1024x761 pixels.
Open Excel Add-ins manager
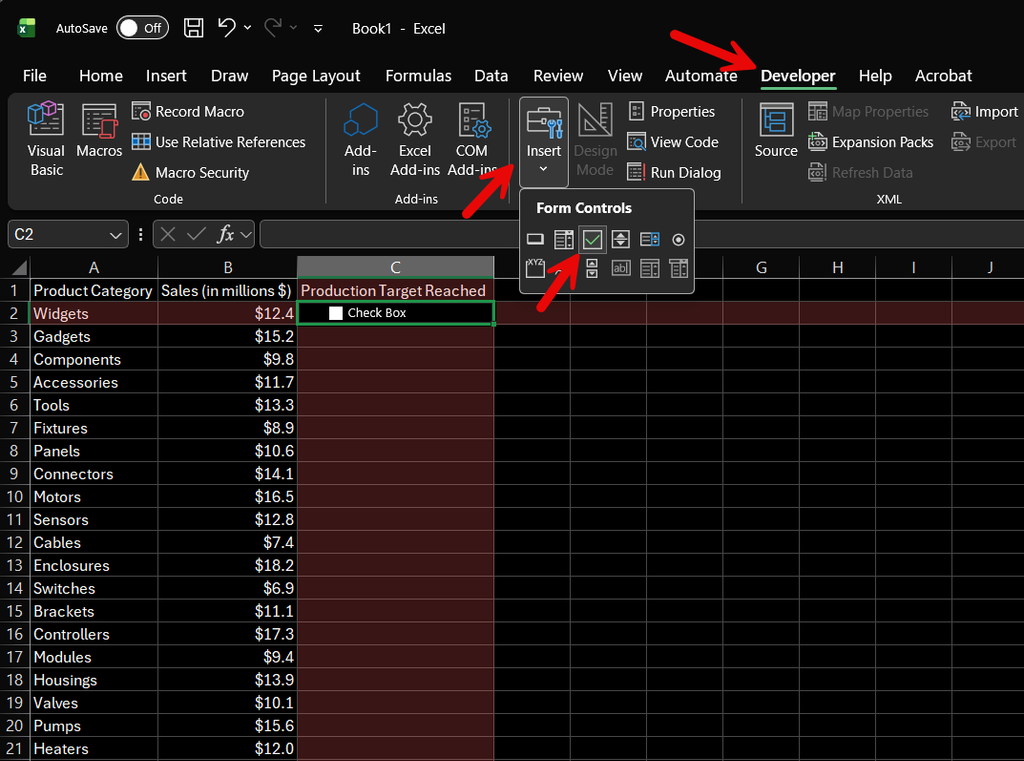(415, 139)
